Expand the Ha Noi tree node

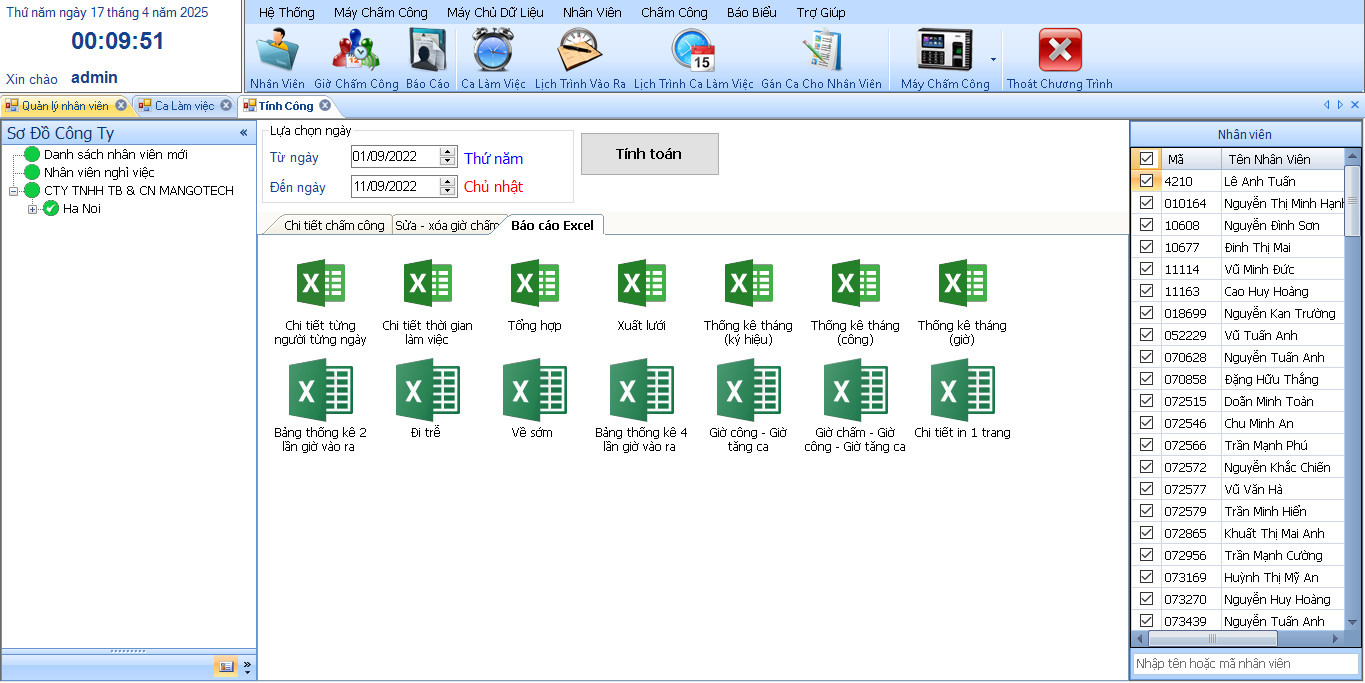click(x=33, y=209)
